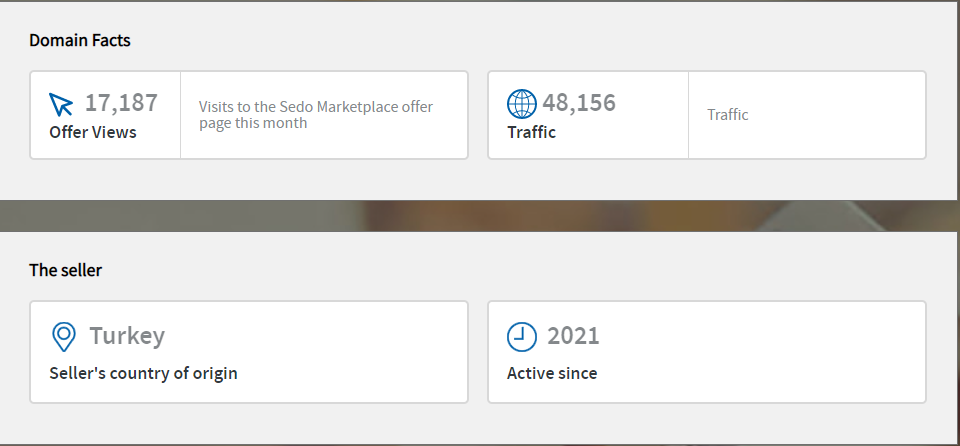Click the blurred background image strip between sections

click(480, 216)
